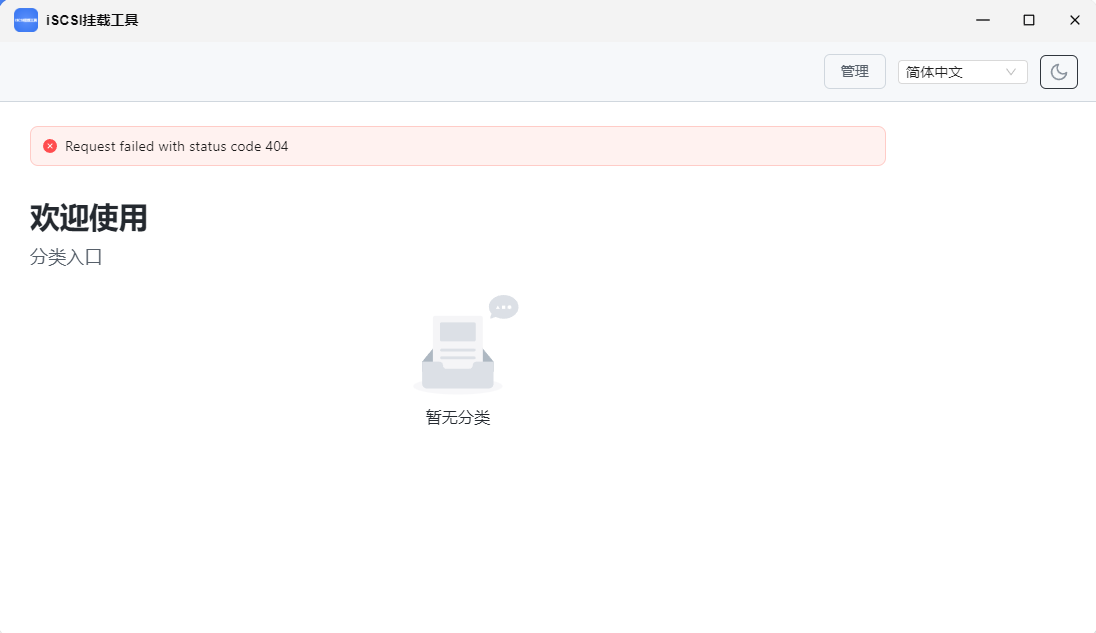
Task: Click the iSCSI挂载工具 app icon
Action: click(26, 20)
